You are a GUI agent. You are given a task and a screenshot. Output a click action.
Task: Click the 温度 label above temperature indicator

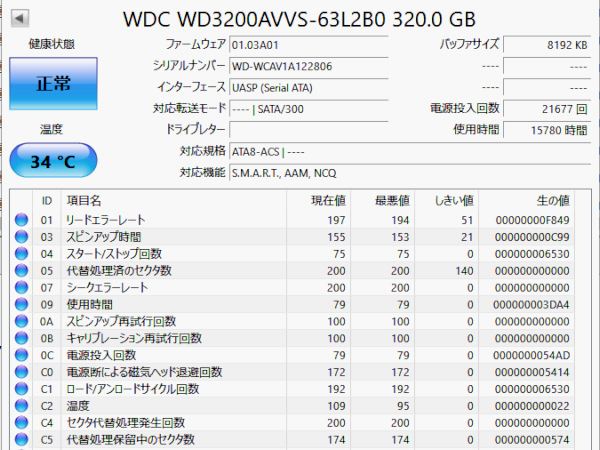(x=51, y=129)
